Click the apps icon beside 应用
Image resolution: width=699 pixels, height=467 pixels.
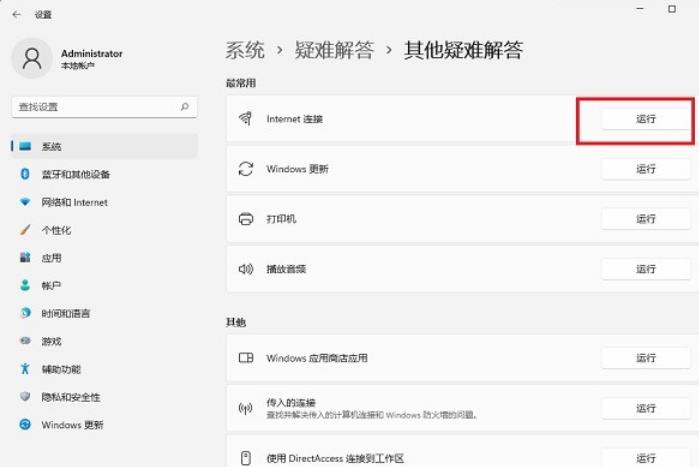[25, 258]
